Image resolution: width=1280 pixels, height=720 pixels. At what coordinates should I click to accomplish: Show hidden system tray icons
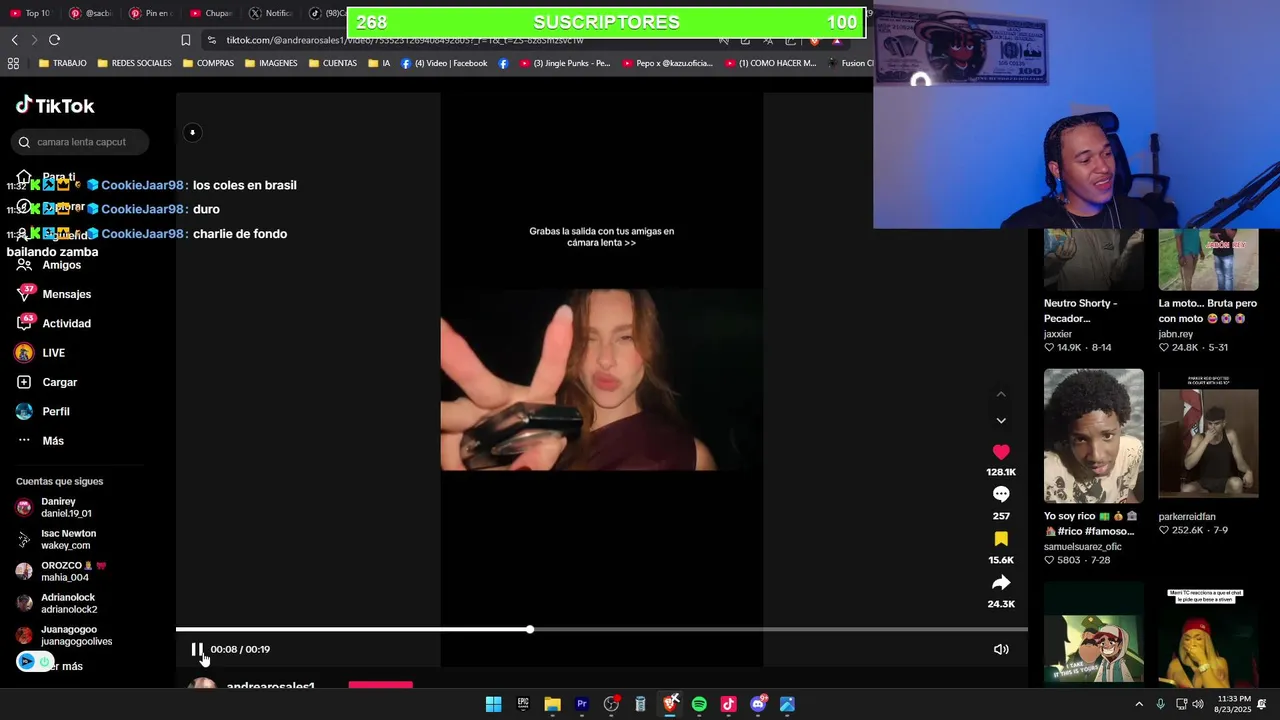coord(1138,704)
